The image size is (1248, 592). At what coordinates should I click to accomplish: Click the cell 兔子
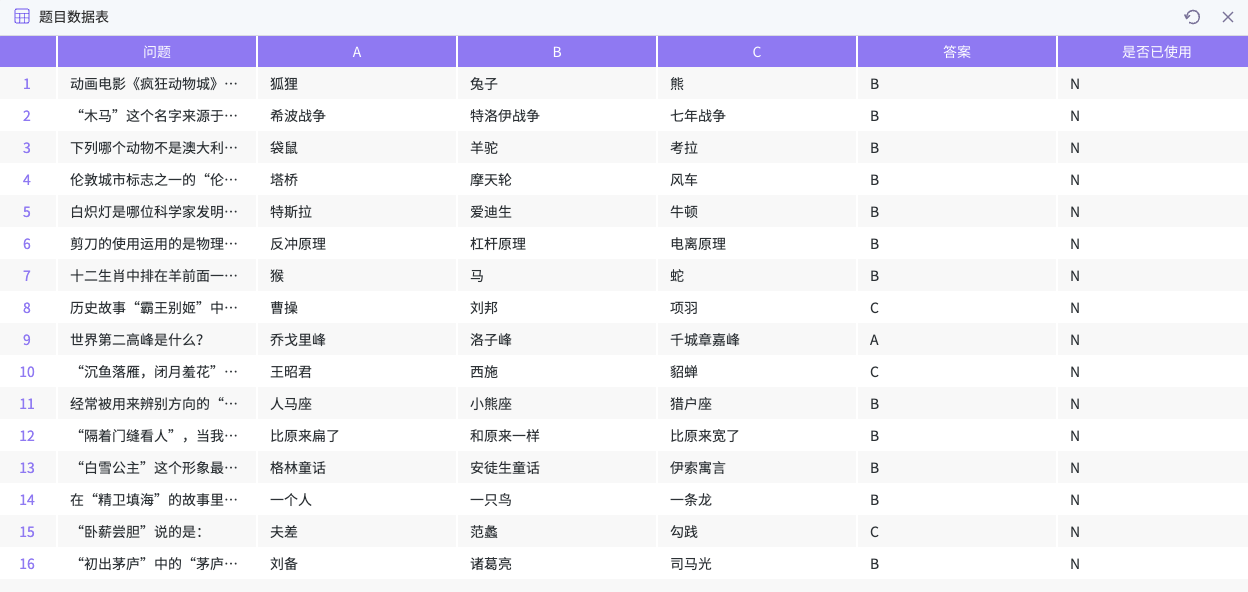pyautogui.click(x=557, y=84)
